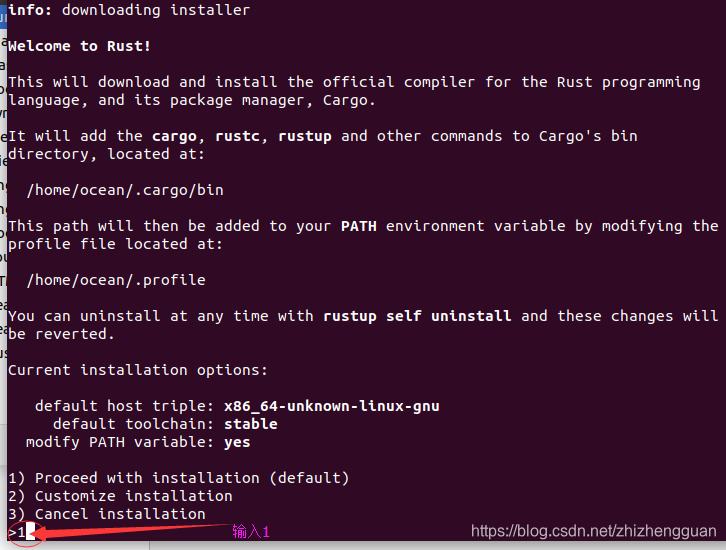The width and height of the screenshot is (726, 550).
Task: Click the bold rustup self uninstall text
Action: click(x=417, y=316)
